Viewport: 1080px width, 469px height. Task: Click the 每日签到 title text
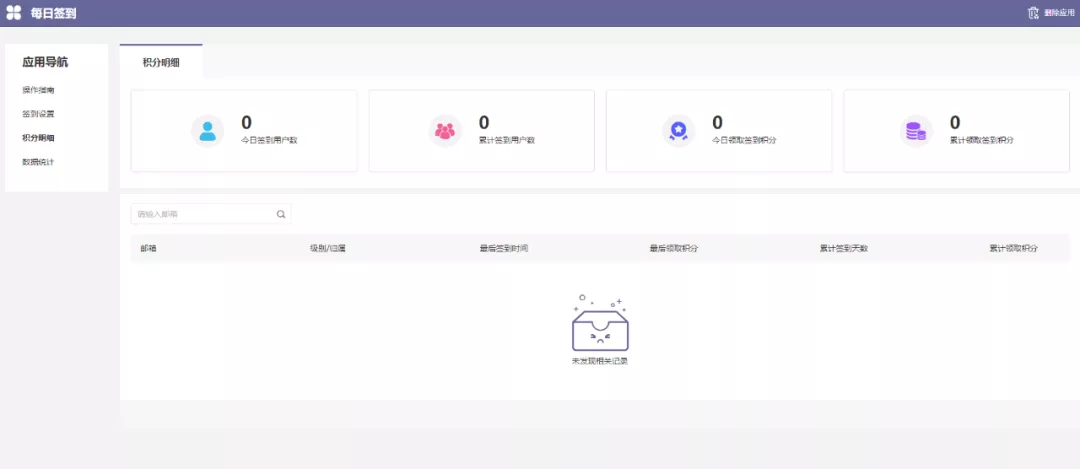tap(53, 13)
